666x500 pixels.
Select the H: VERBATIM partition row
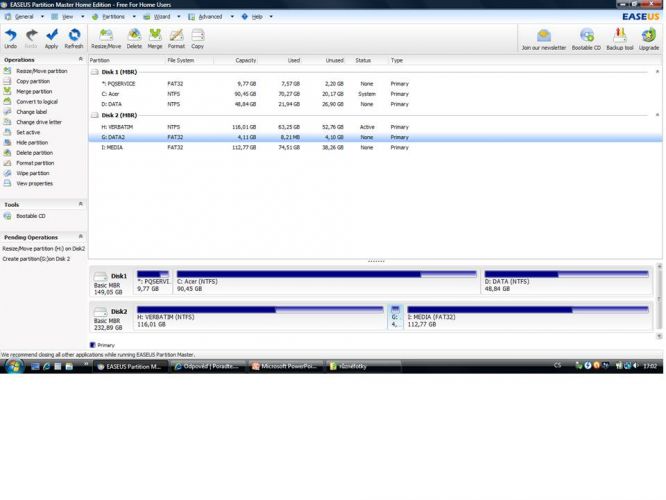(375, 127)
